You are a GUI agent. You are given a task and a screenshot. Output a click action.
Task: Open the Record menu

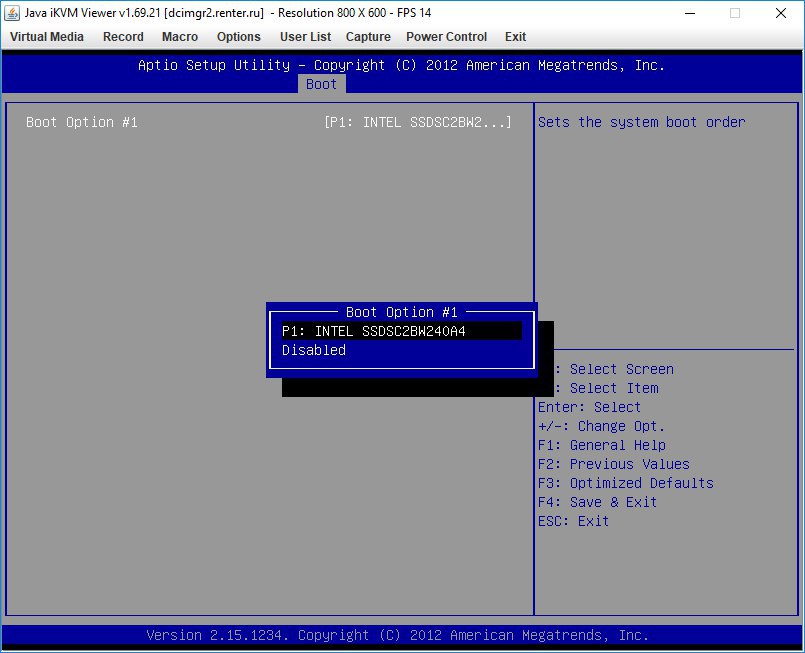(x=123, y=37)
